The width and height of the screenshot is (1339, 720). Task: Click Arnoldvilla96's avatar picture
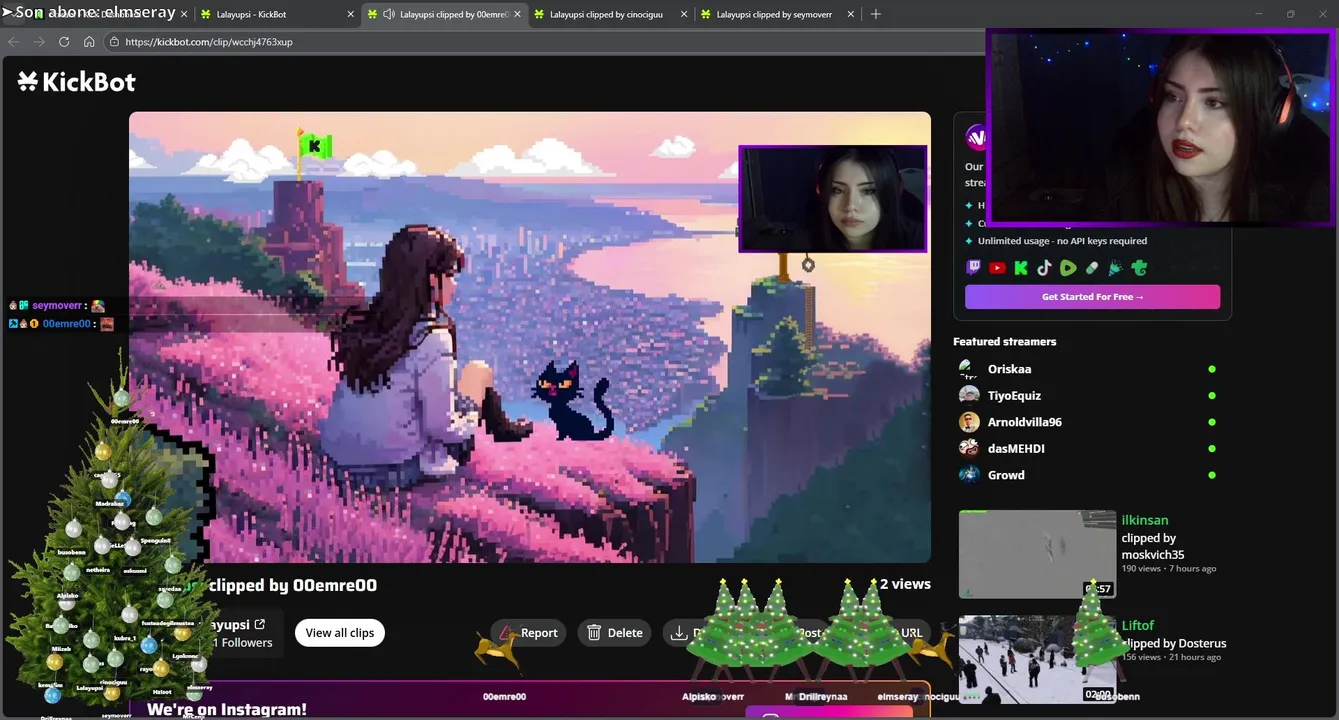coord(968,422)
